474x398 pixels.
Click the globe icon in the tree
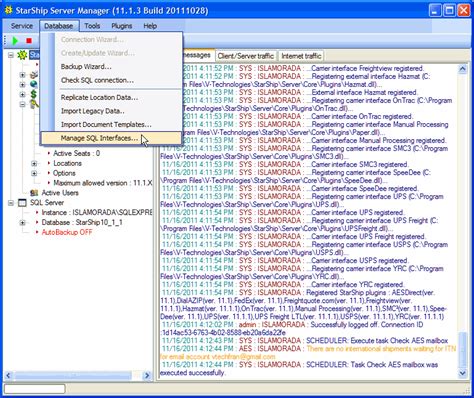33,84
